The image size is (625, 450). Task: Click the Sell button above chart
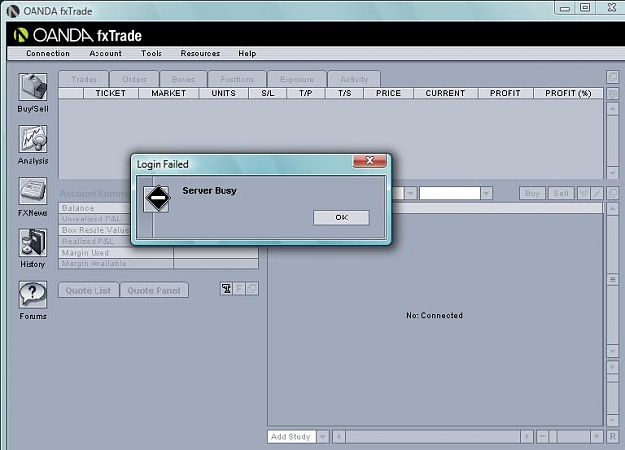[x=561, y=193]
